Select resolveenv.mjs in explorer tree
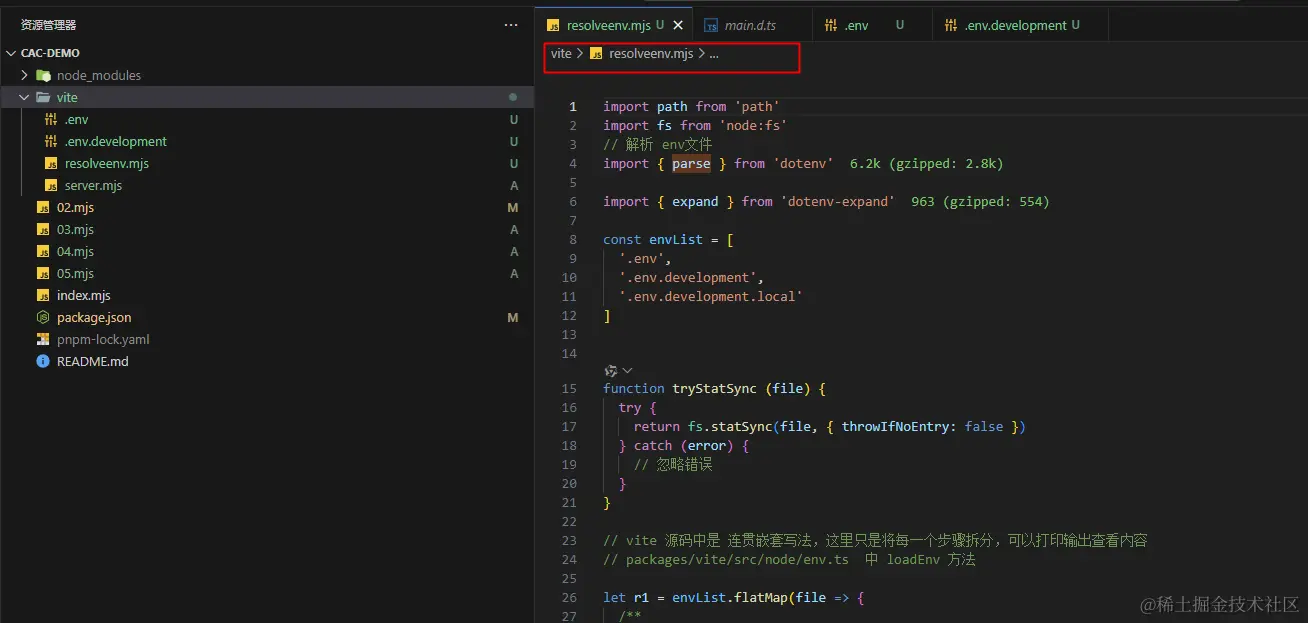Image resolution: width=1308 pixels, height=623 pixels. point(106,163)
